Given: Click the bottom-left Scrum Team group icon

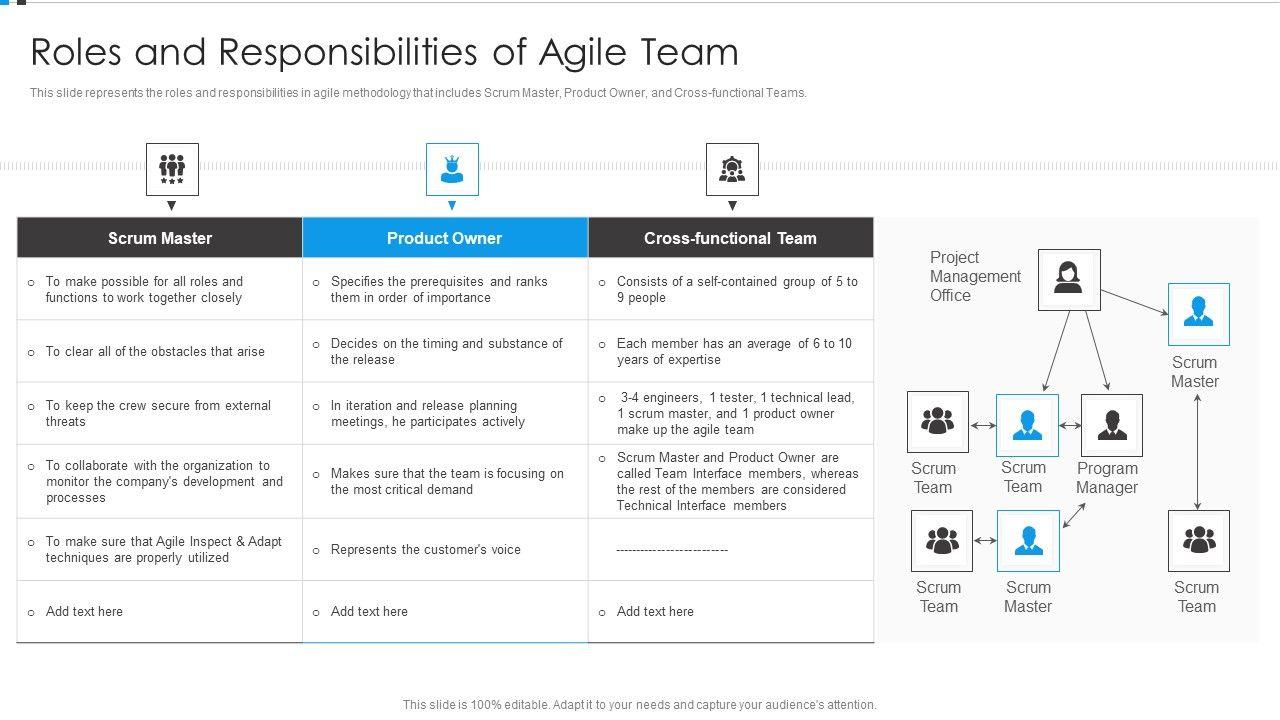Looking at the screenshot, I should click(x=942, y=541).
